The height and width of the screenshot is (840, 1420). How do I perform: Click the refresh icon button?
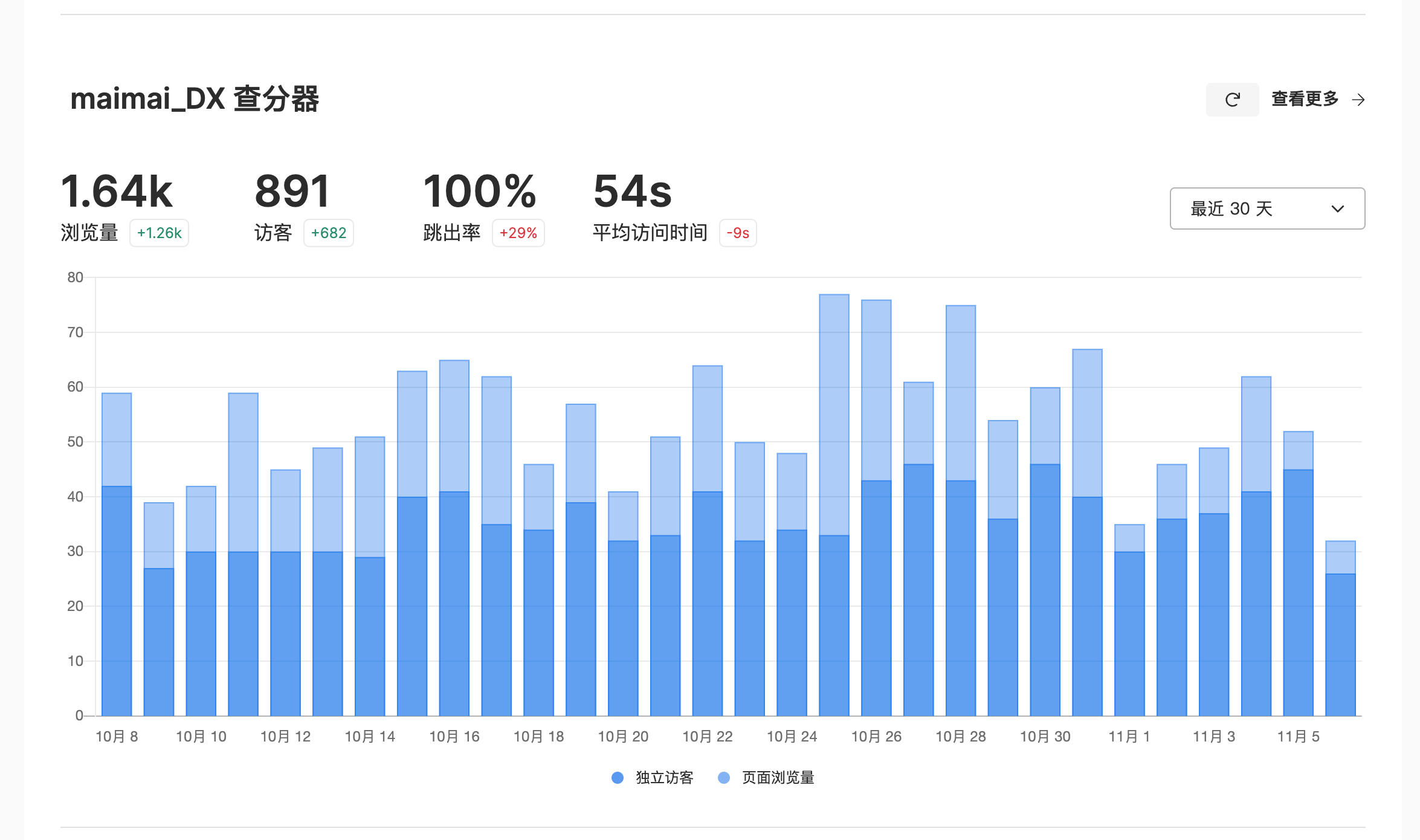click(x=1232, y=100)
